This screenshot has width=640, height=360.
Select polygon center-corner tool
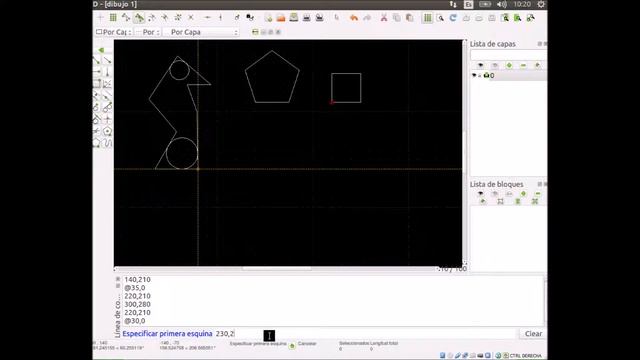(107, 131)
